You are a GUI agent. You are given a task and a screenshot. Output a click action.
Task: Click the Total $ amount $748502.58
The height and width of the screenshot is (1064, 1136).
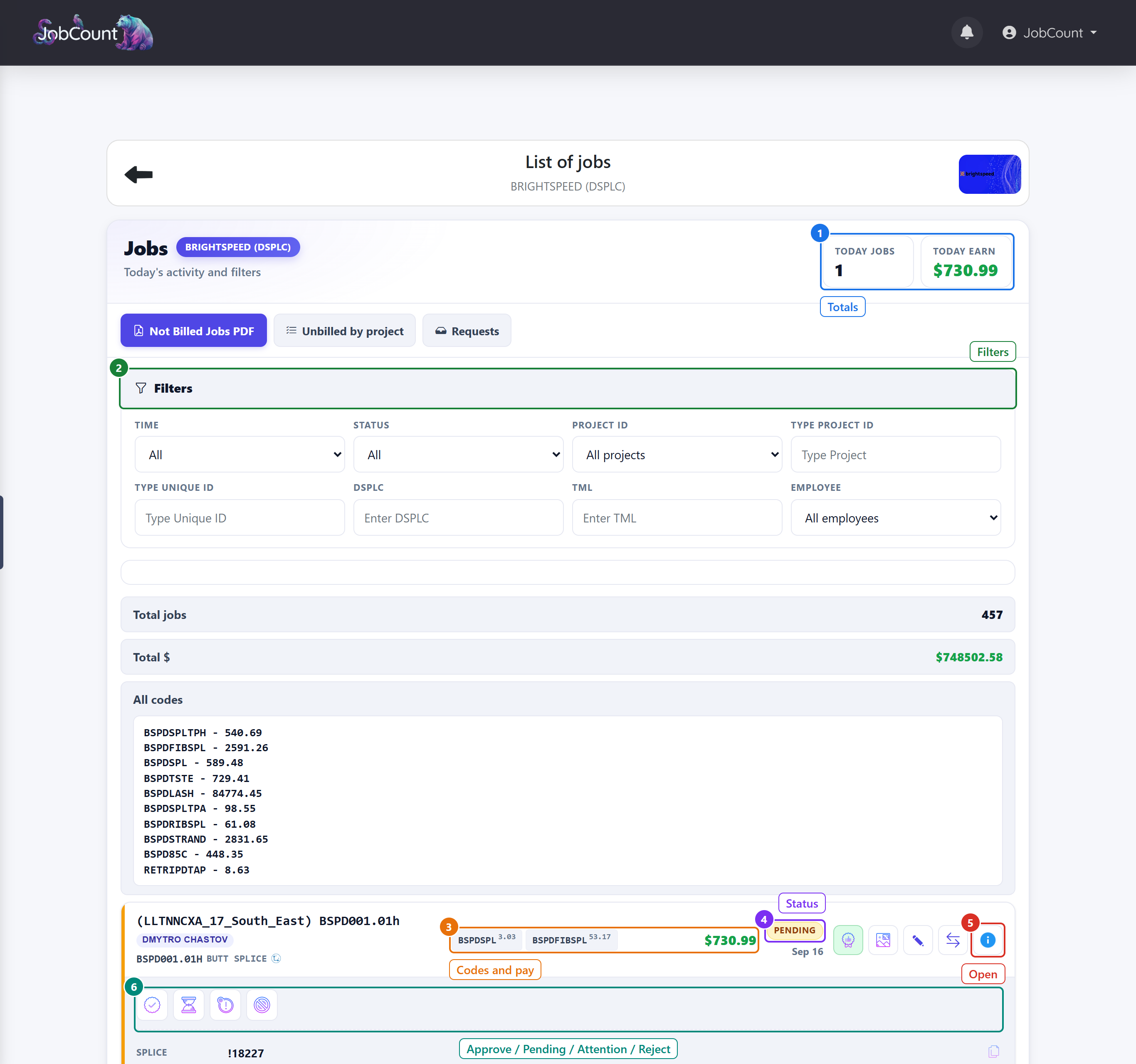coord(968,657)
